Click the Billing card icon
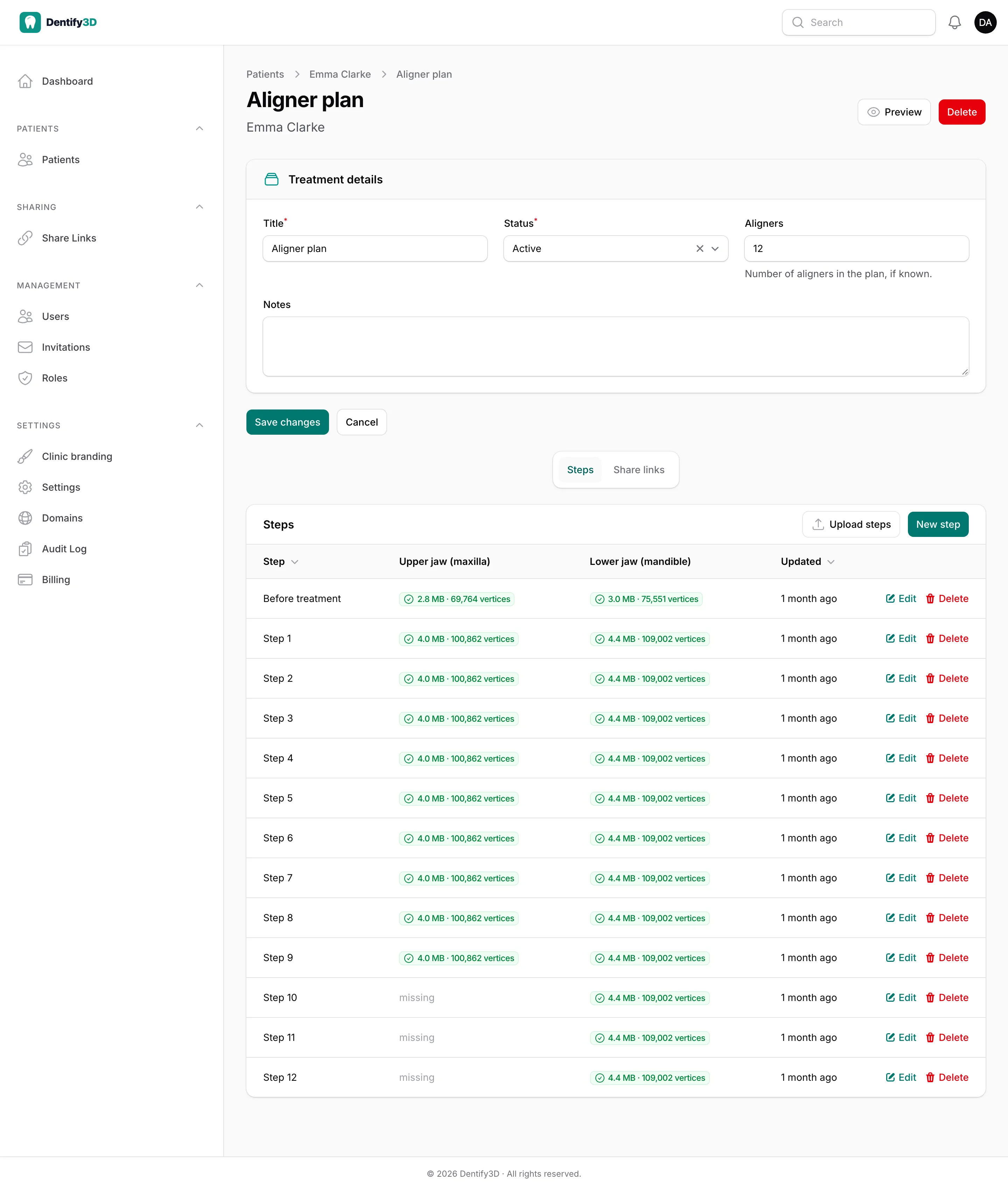This screenshot has height=1190, width=1008. coord(25,579)
